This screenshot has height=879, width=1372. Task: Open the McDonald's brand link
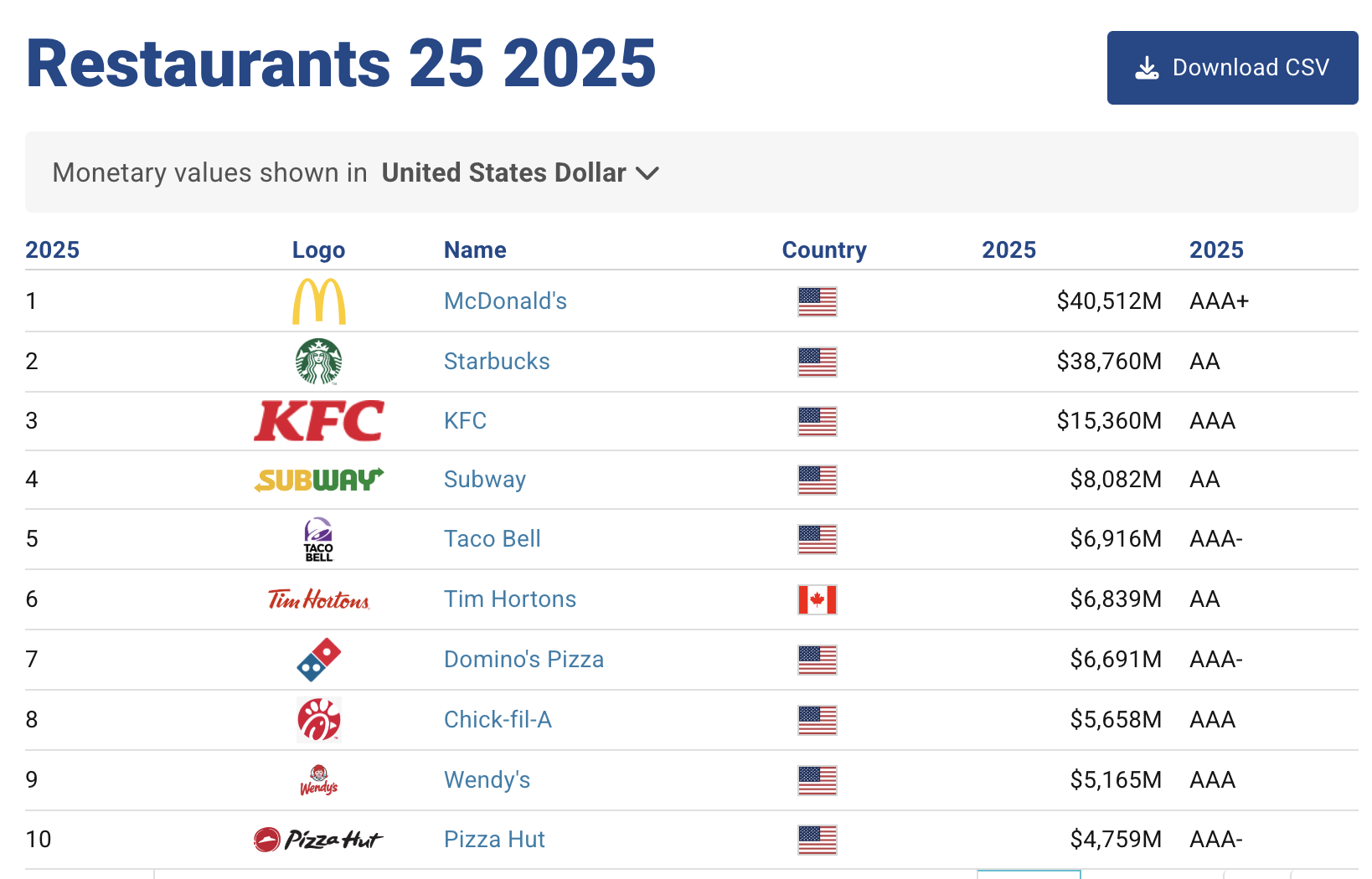505,301
